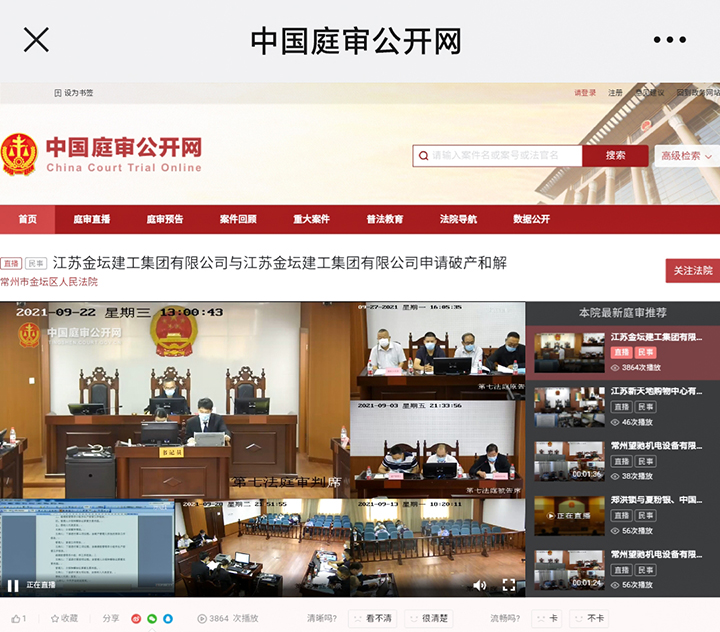The height and width of the screenshot is (632, 720).
Task: Open 庭审直播 live trials tab
Action: point(91,219)
